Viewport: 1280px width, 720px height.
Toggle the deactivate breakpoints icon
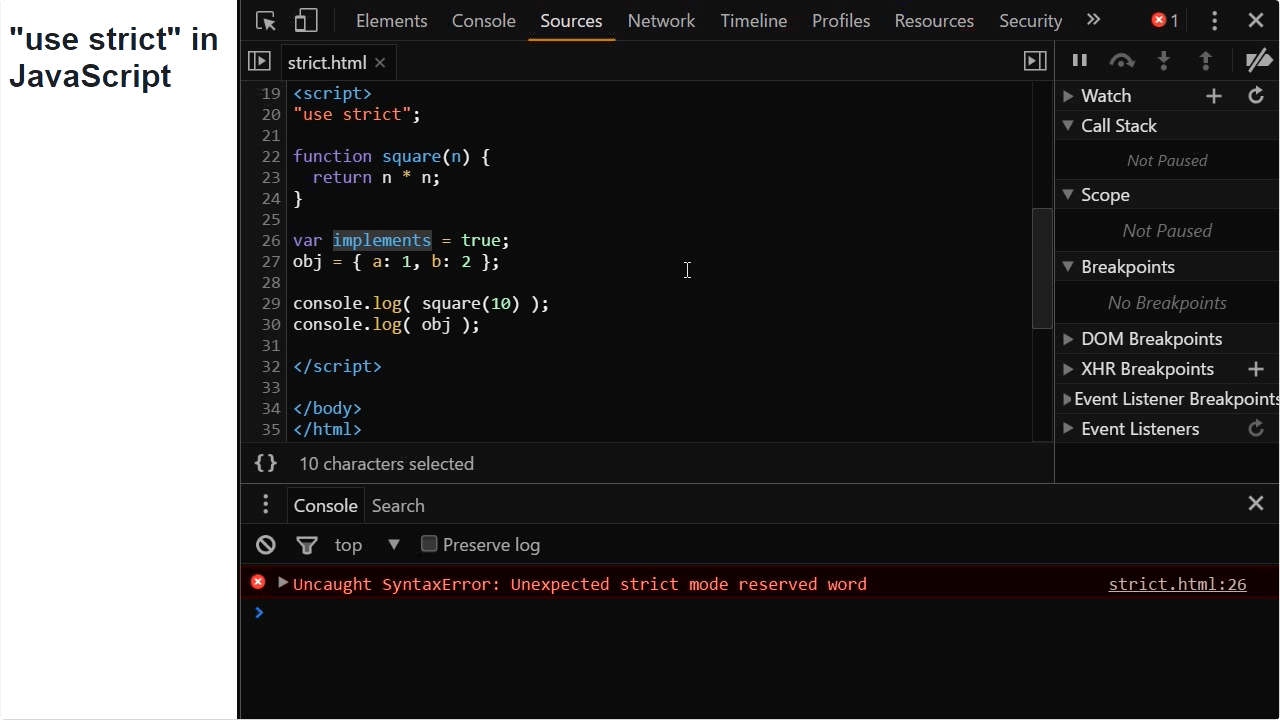point(1258,60)
